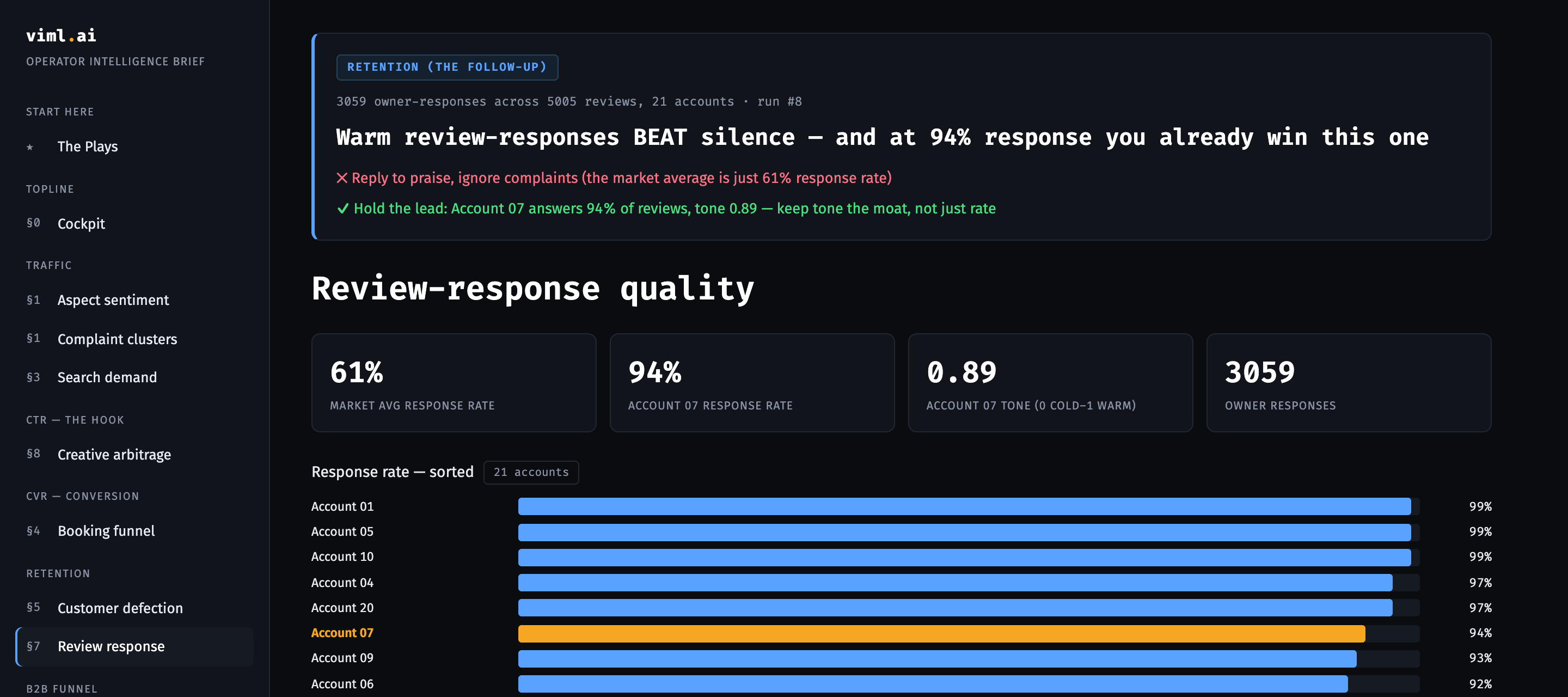Click the run #8 summary line
Screen dimensions: 1568x697
pos(568,102)
